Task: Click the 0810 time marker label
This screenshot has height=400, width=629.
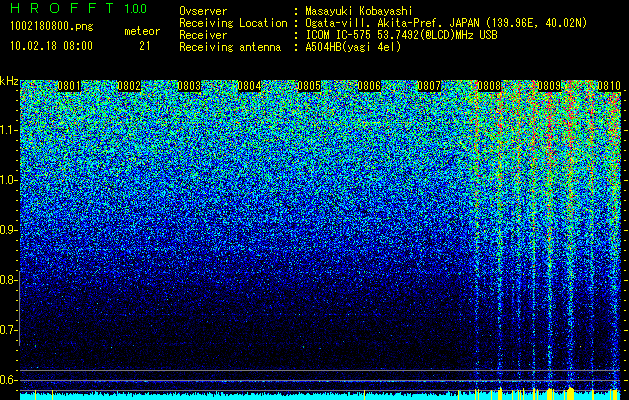Action: point(609,86)
